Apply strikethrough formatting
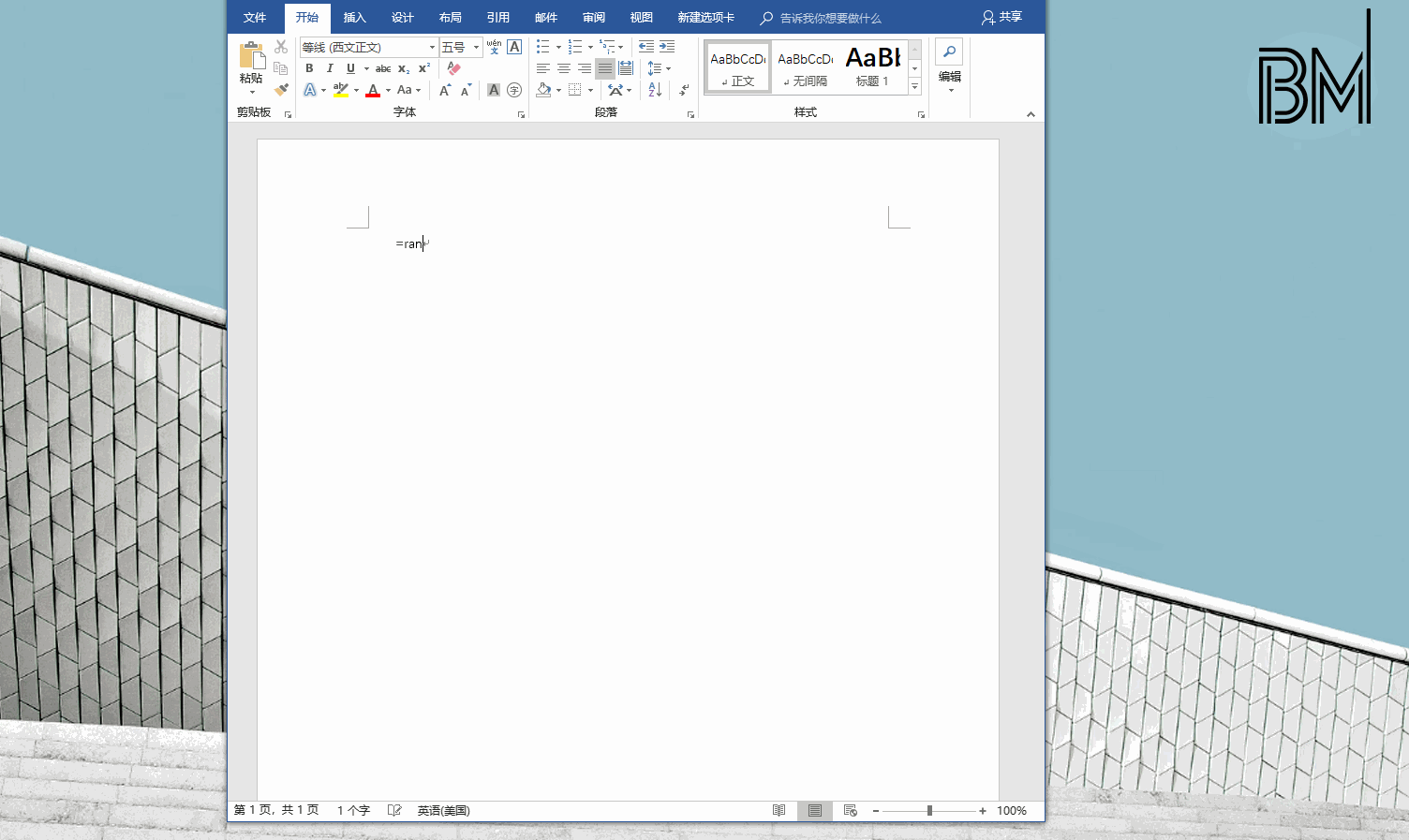 pyautogui.click(x=383, y=68)
